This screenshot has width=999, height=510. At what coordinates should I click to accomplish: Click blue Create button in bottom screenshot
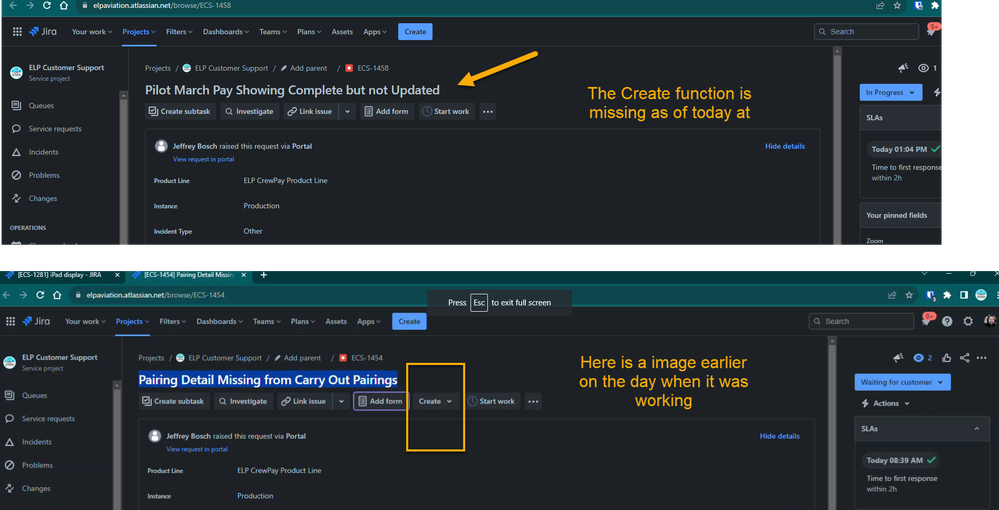[409, 321]
